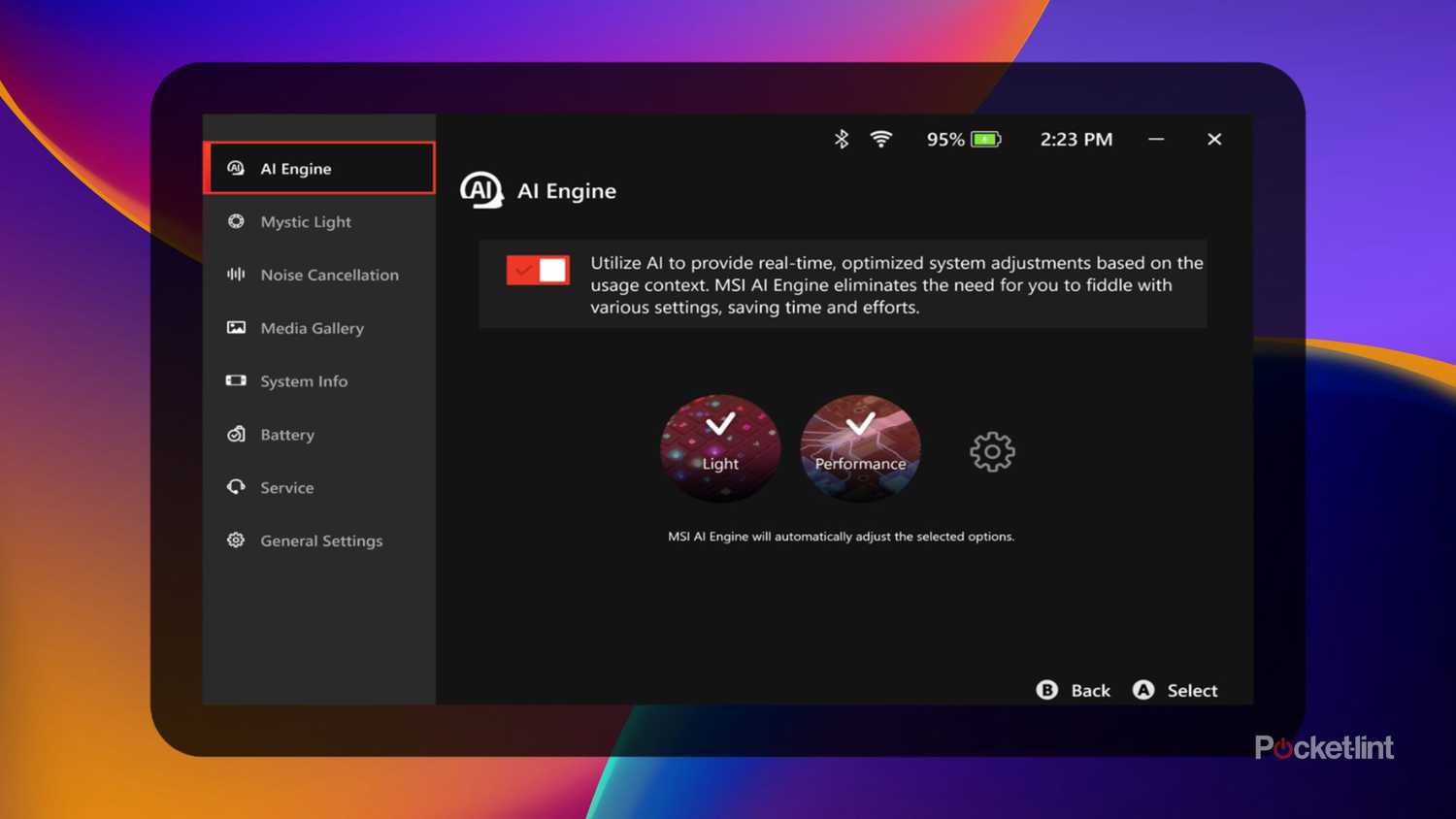Click the Wi-Fi status icon
The height and width of the screenshot is (819, 1456).
881,139
